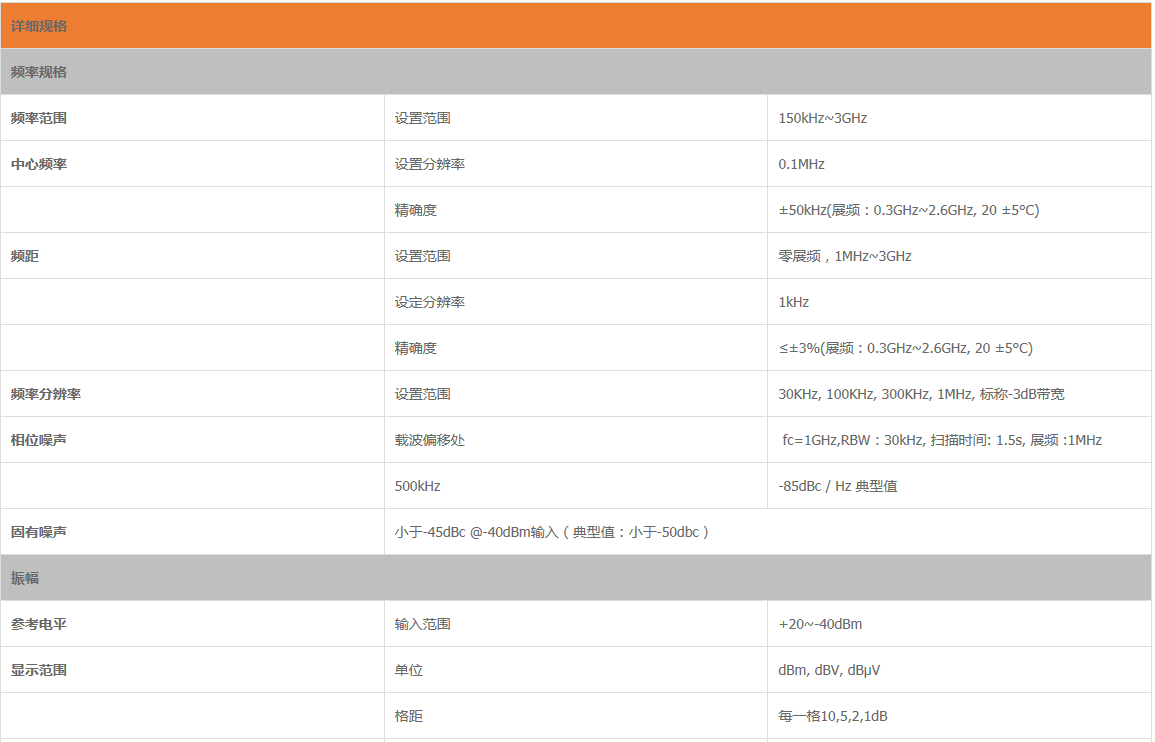This screenshot has width=1155, height=742.
Task: Select the dBm, dBV, dBμV units cell
Action: 829,670
